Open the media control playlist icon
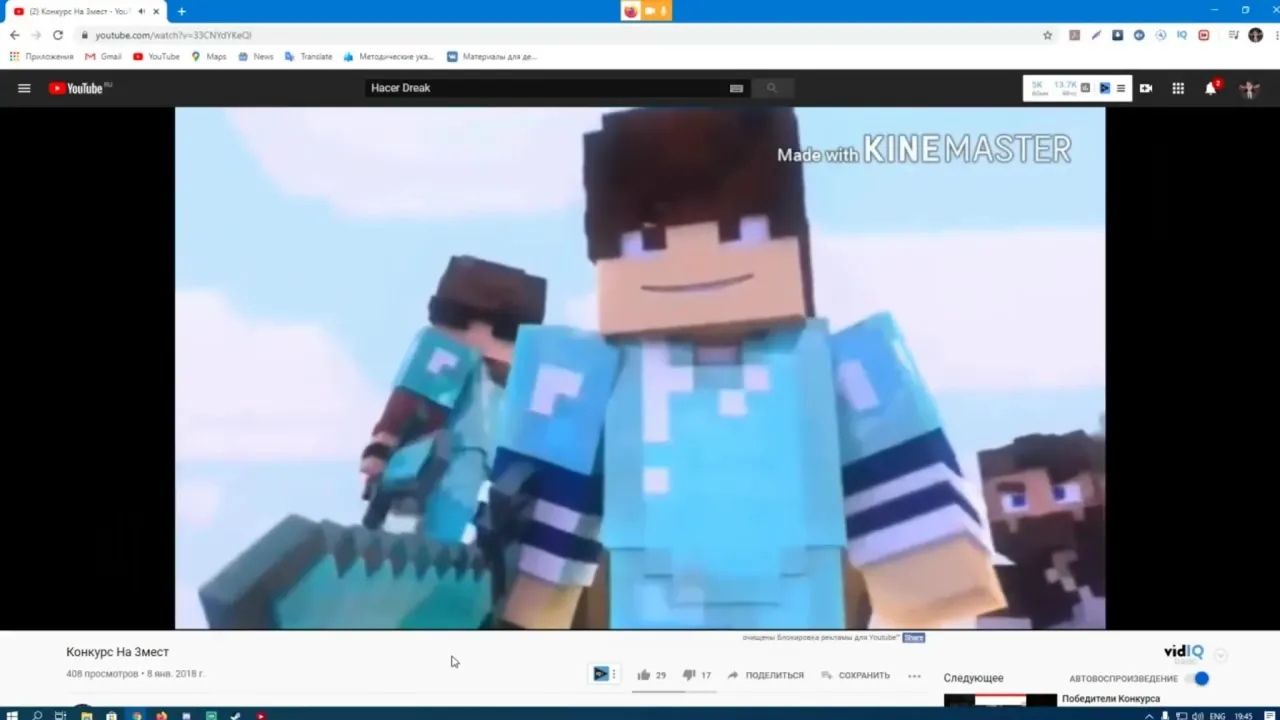The height and width of the screenshot is (720, 1280). (x=1233, y=35)
